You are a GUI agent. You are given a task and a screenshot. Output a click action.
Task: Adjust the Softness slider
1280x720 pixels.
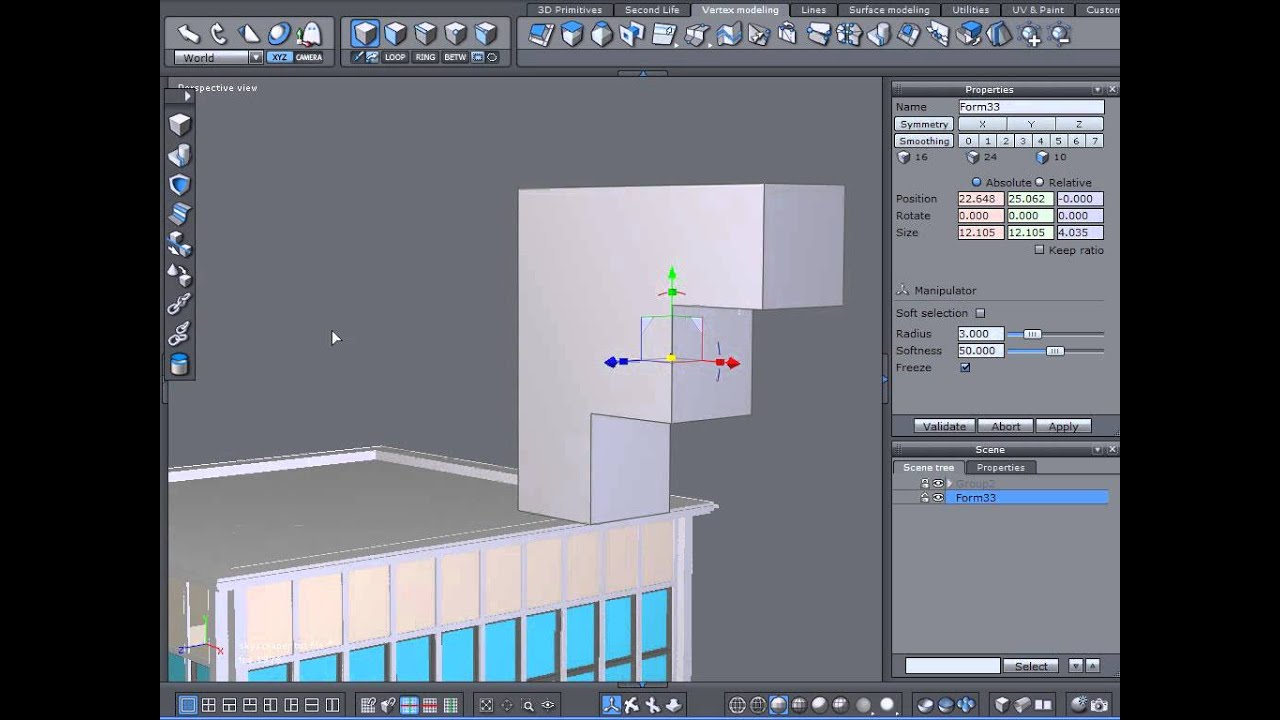click(x=1056, y=351)
